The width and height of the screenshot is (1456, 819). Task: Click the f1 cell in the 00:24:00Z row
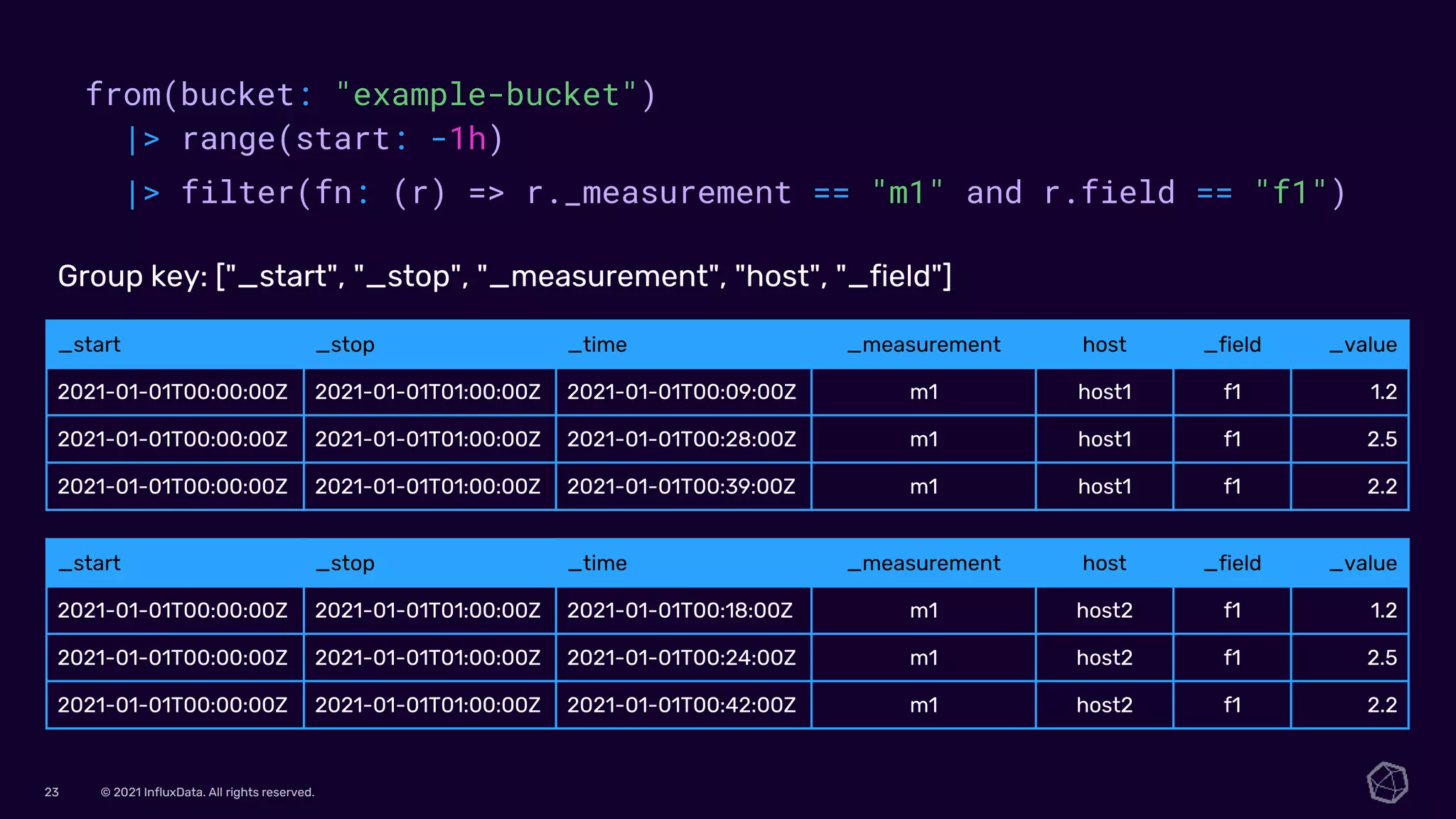pos(1232,658)
